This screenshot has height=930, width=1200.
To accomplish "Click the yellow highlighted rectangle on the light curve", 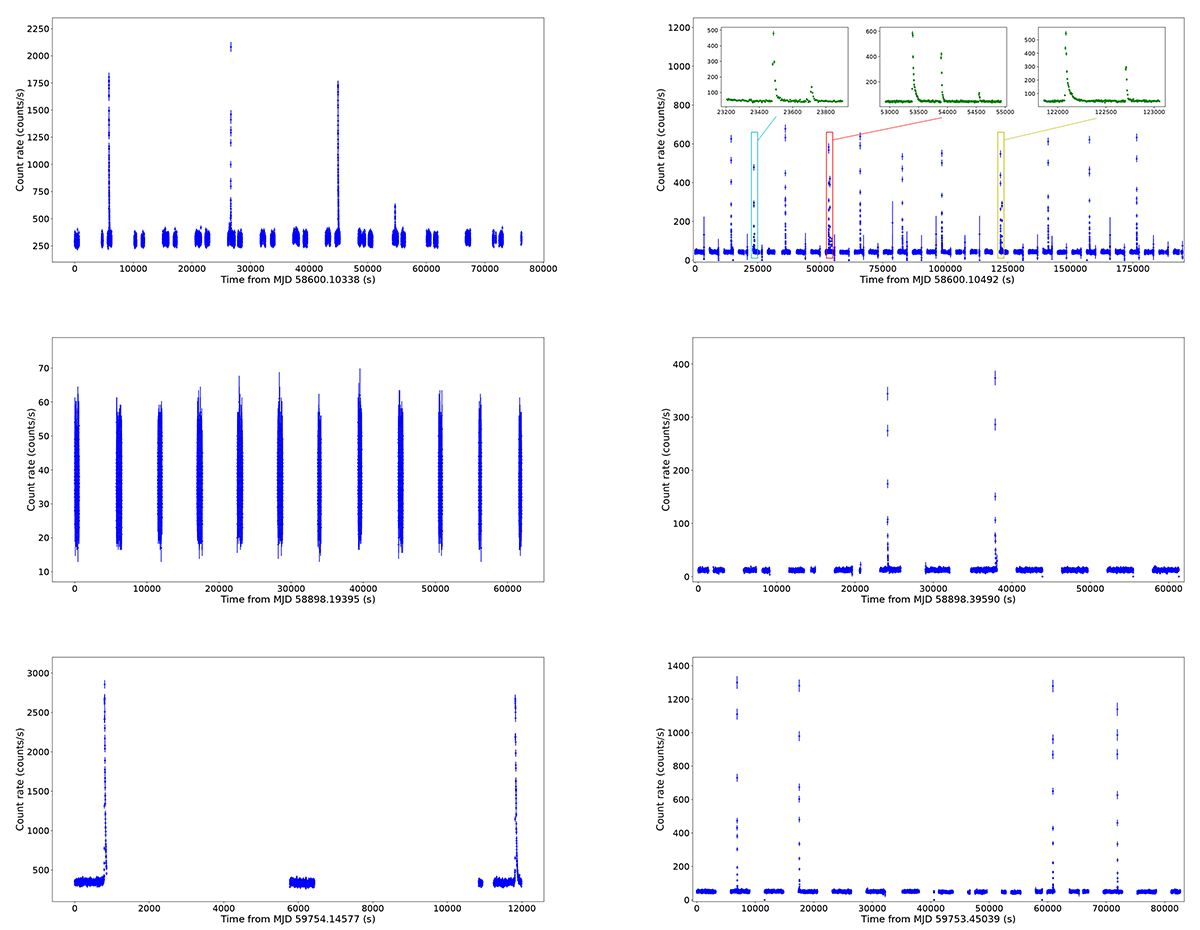I will click(x=1000, y=195).
